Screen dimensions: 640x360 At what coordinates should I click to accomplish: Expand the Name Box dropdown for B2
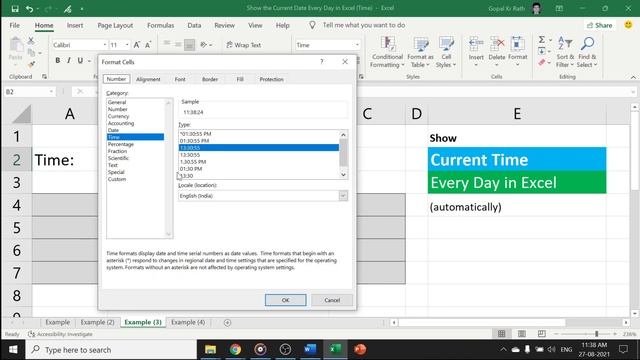51,92
